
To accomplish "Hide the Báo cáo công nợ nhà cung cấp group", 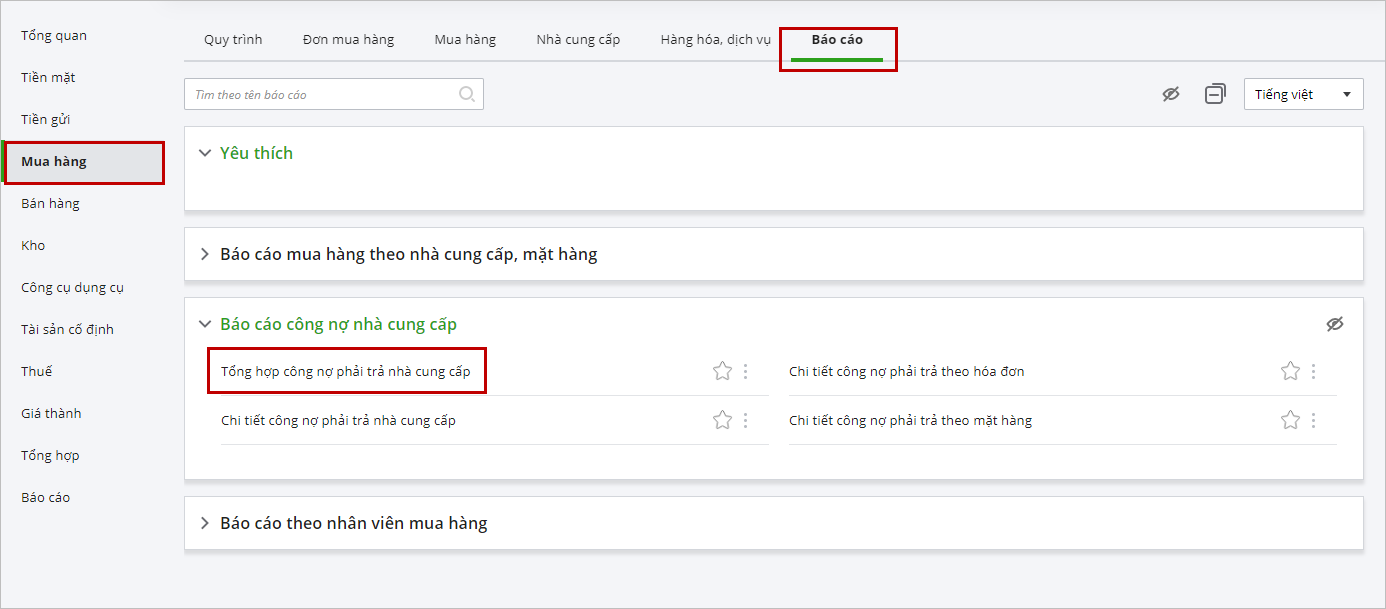I will [x=1334, y=324].
